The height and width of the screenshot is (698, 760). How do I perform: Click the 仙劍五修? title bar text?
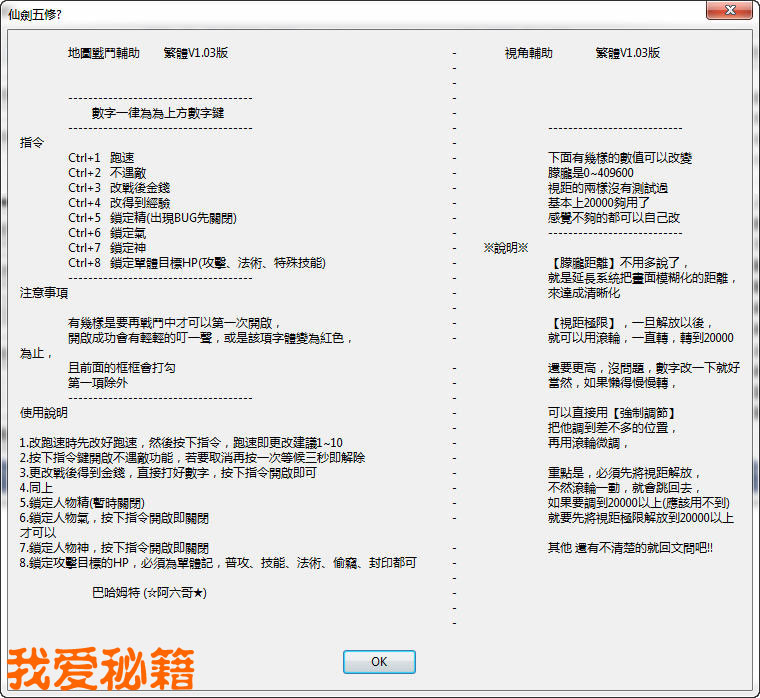coord(35,13)
